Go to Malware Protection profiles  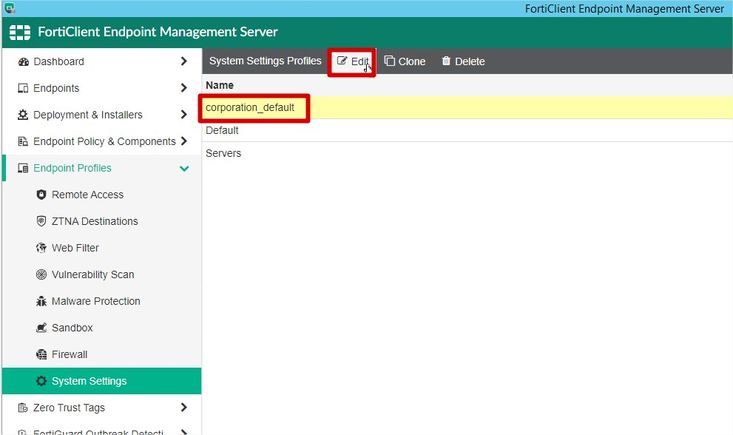[96, 301]
